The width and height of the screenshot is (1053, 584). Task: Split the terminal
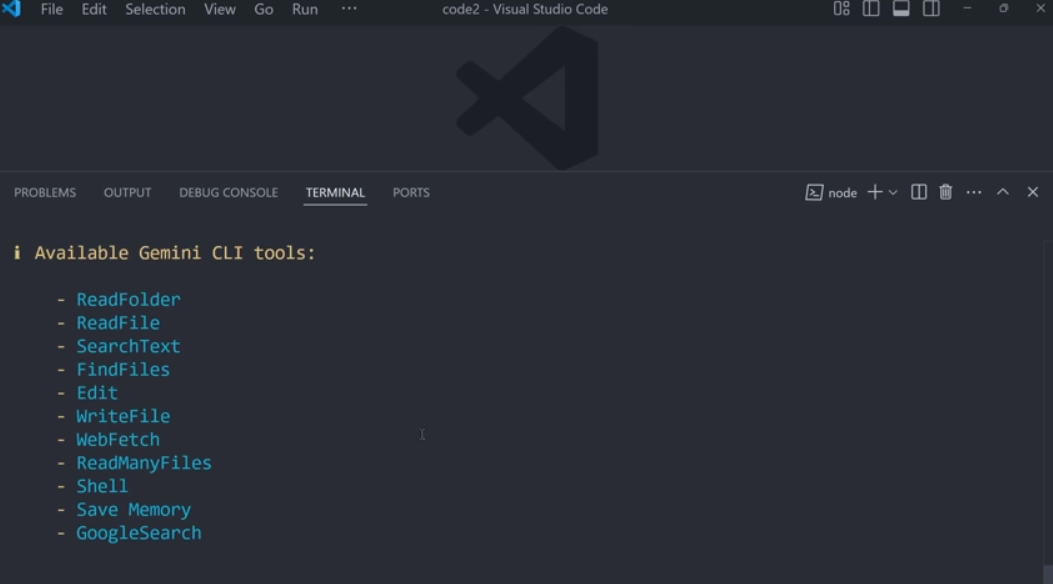(919, 192)
